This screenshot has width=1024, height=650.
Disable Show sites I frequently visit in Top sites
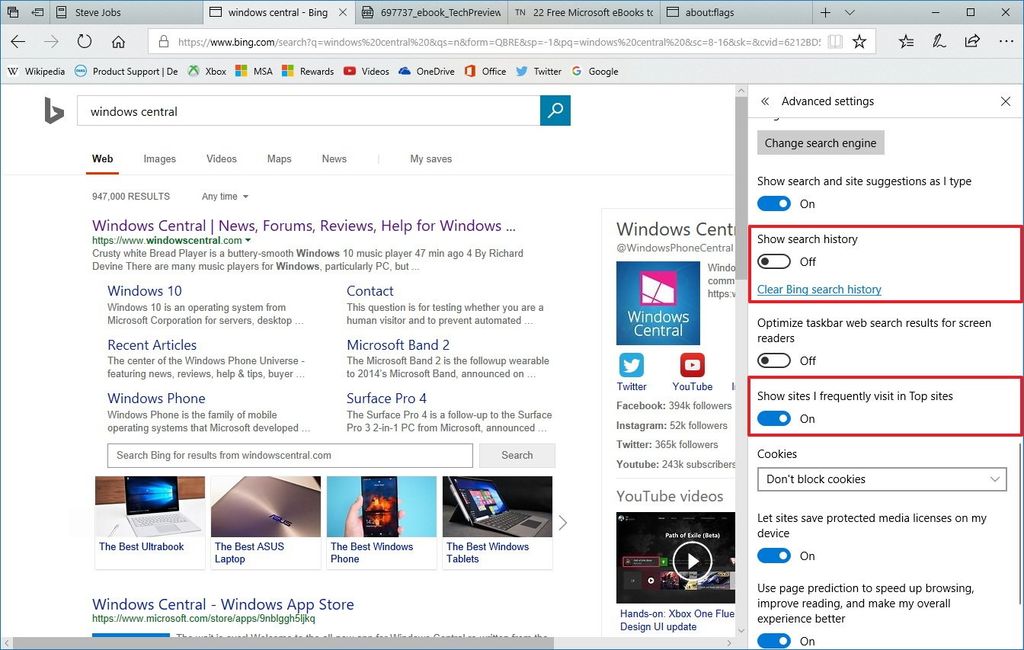tap(775, 418)
